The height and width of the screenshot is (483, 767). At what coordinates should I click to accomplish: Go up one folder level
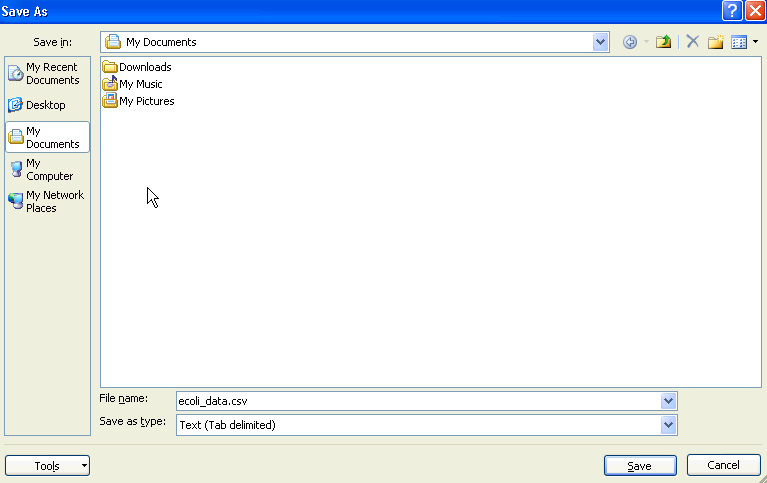(x=663, y=42)
